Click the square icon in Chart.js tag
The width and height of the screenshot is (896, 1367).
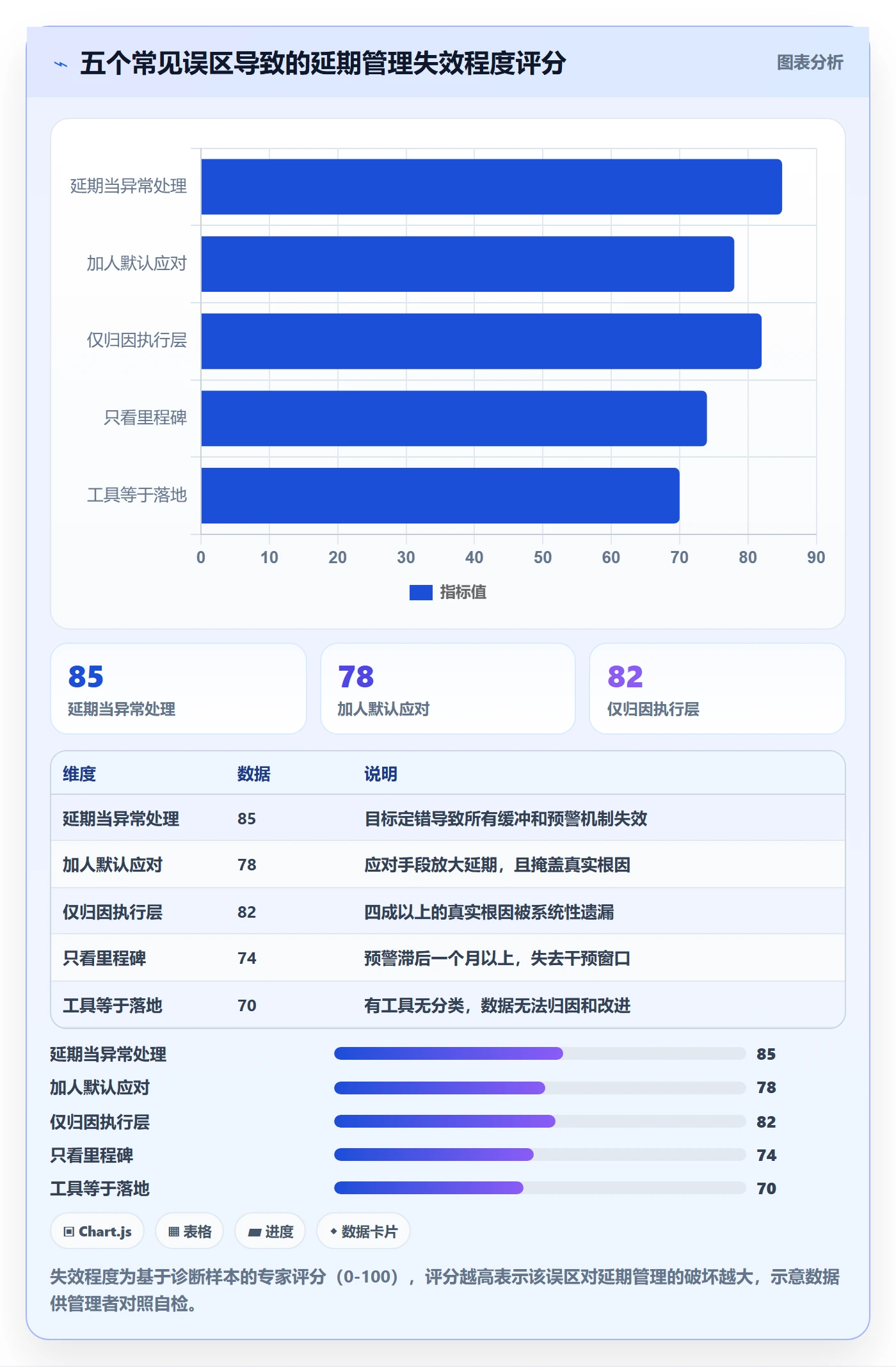coord(69,1232)
